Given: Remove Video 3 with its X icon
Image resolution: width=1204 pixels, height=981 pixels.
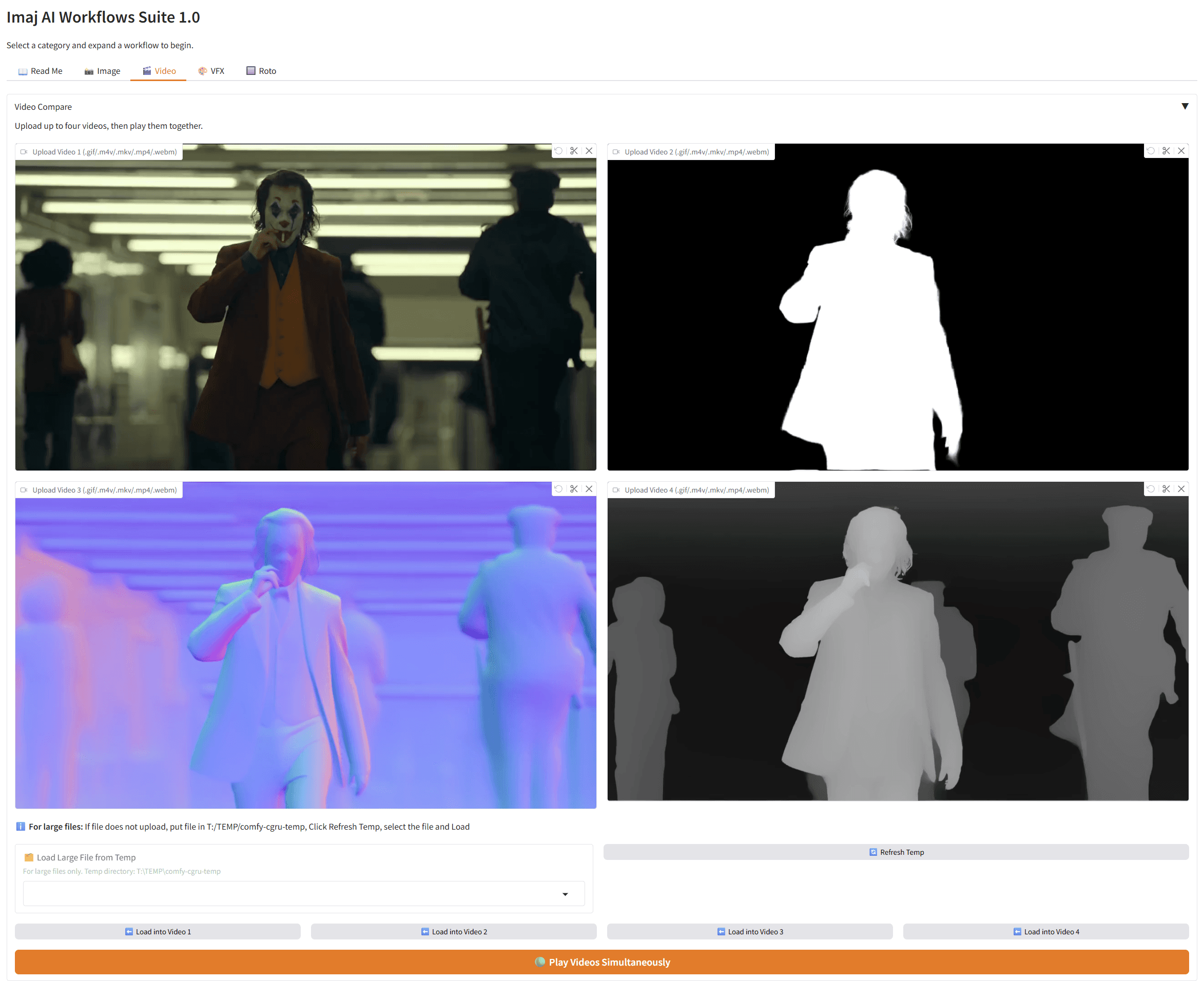Looking at the screenshot, I should coord(589,489).
